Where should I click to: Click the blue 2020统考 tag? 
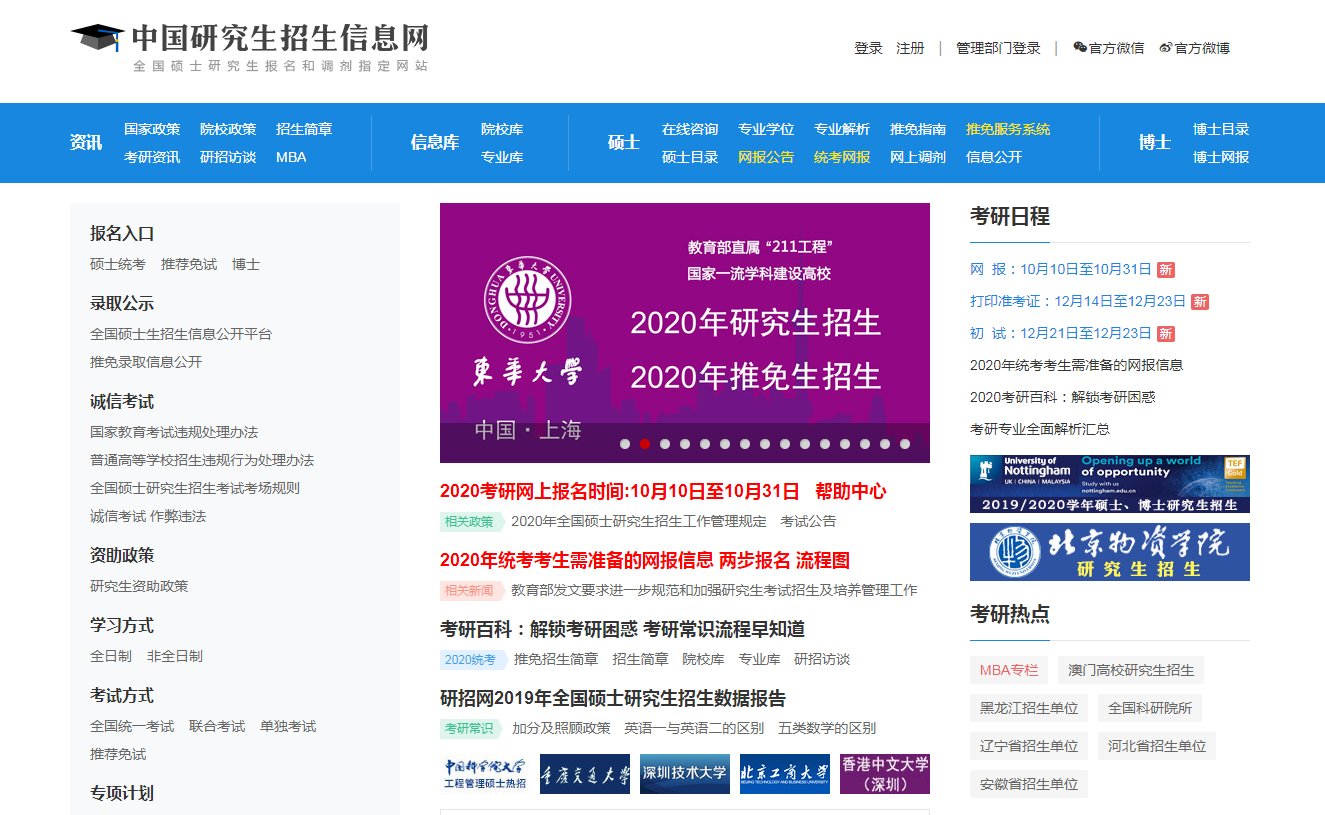(x=470, y=659)
